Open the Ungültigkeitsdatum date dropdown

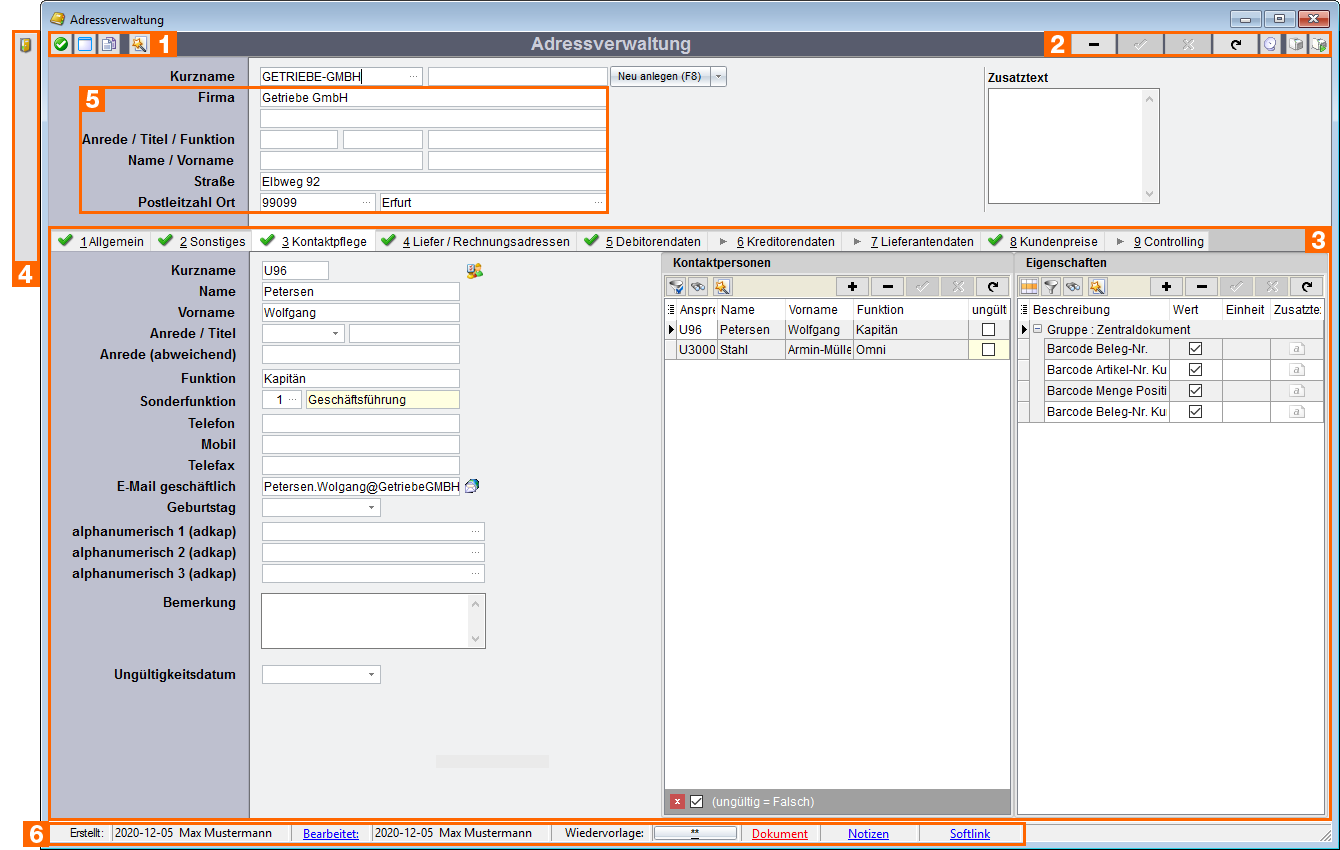[372, 675]
